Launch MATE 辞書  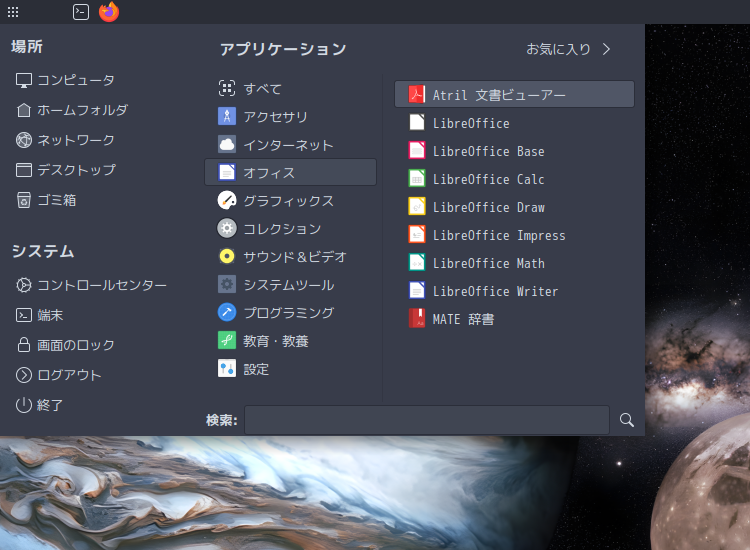[x=514, y=319]
